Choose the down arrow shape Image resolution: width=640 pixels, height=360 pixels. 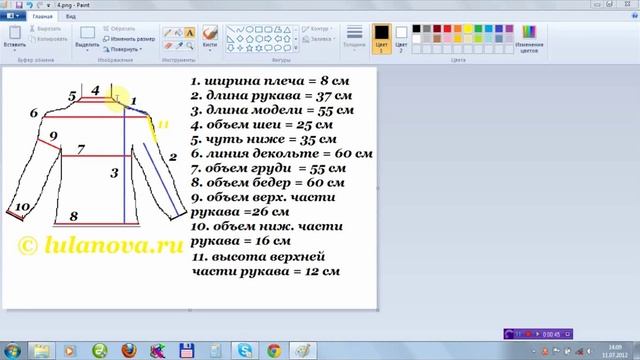coord(230,48)
